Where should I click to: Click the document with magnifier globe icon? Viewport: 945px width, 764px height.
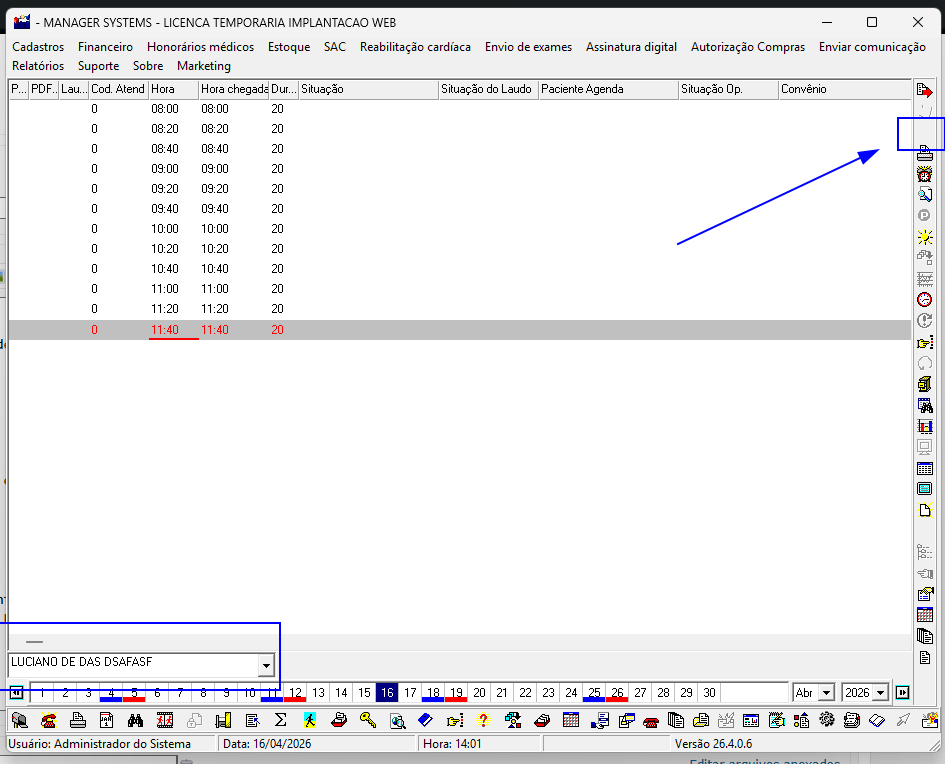pos(397,720)
